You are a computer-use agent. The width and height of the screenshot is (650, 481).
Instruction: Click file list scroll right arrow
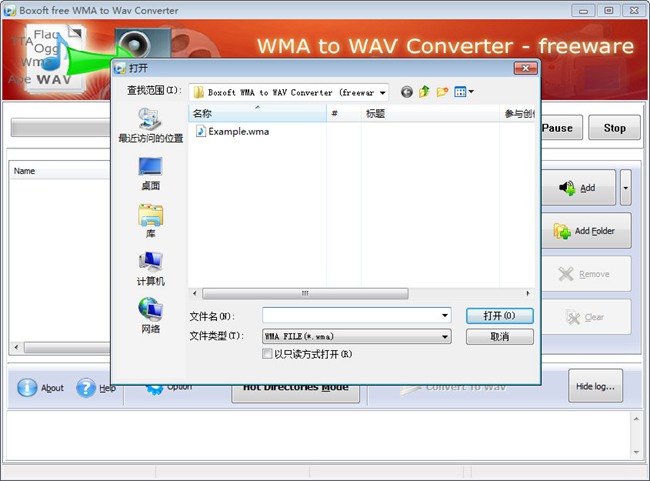tap(528, 294)
